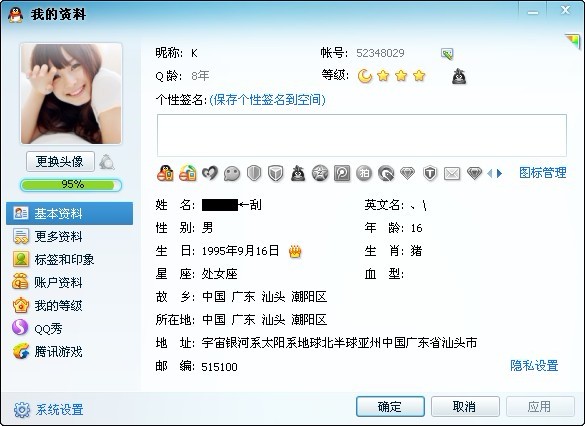
Task: Click the 图标管理 link
Action: click(x=543, y=173)
